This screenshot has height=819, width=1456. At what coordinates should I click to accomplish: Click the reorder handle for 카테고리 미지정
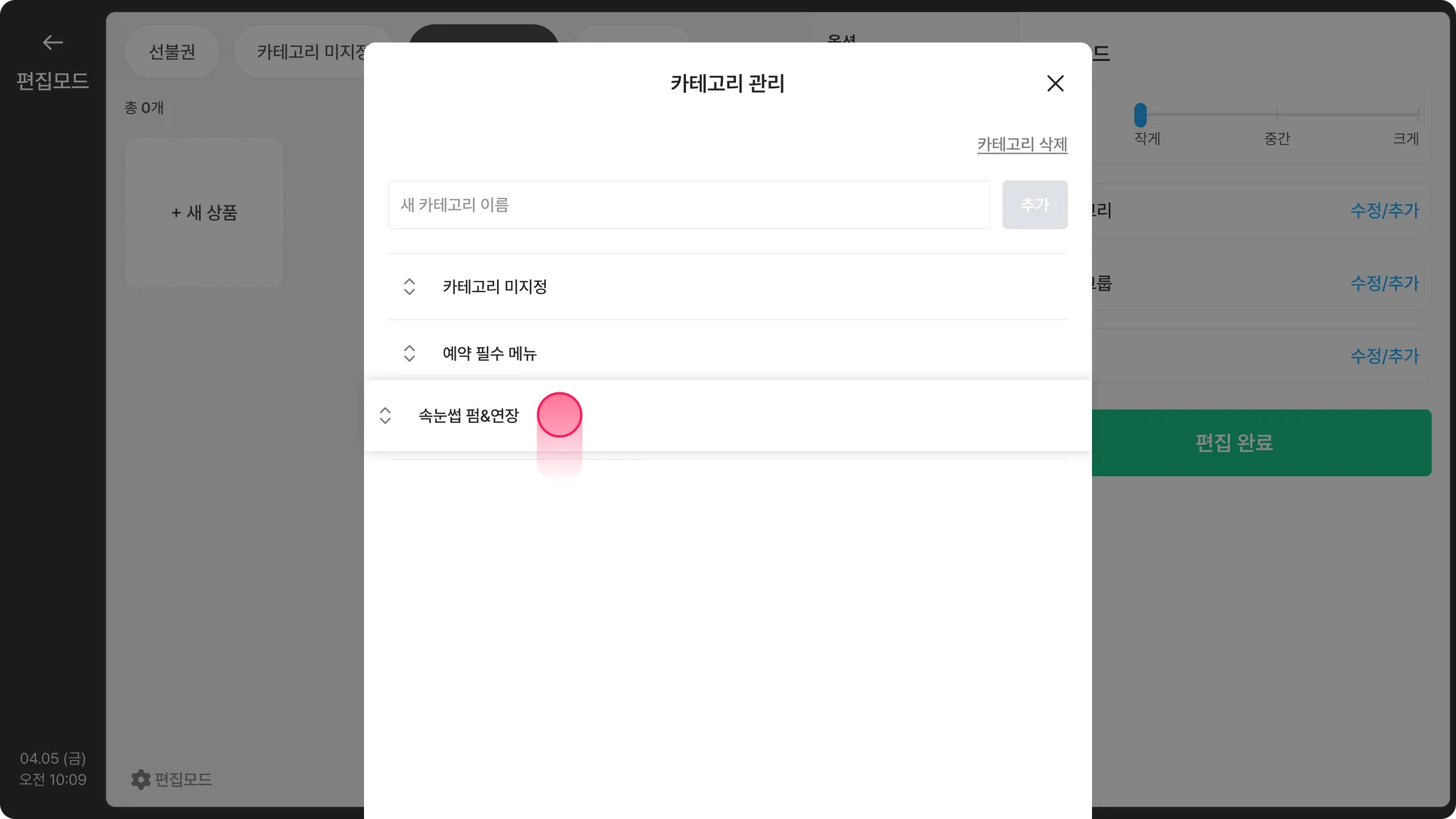409,287
